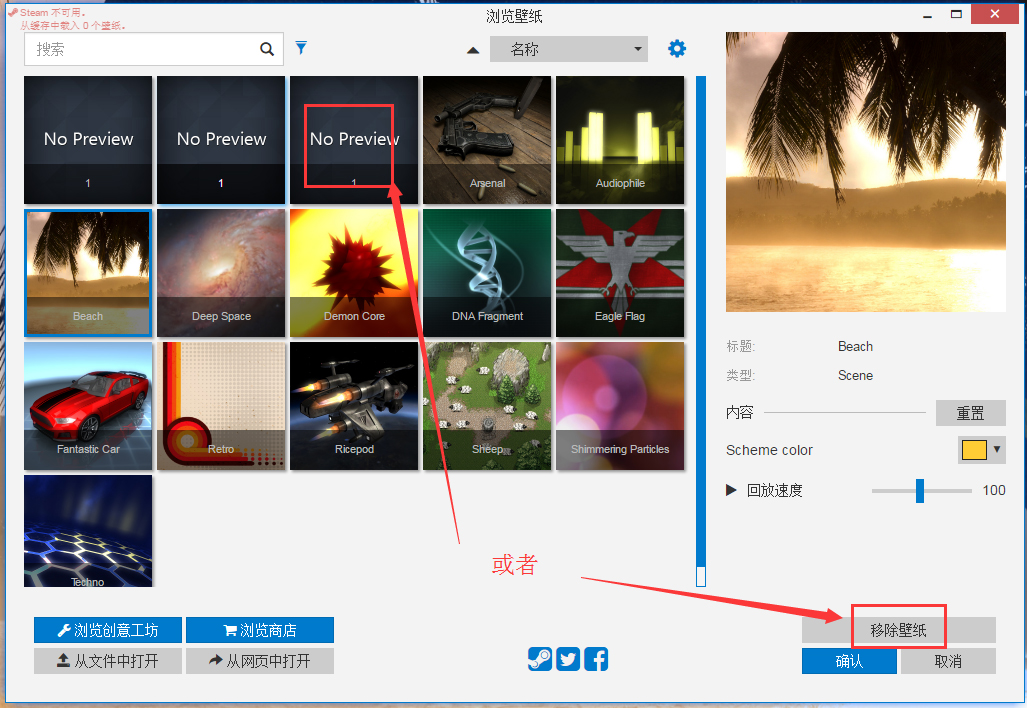This screenshot has width=1027, height=708.
Task: Select the Demon Core wallpaper
Action: click(x=354, y=273)
